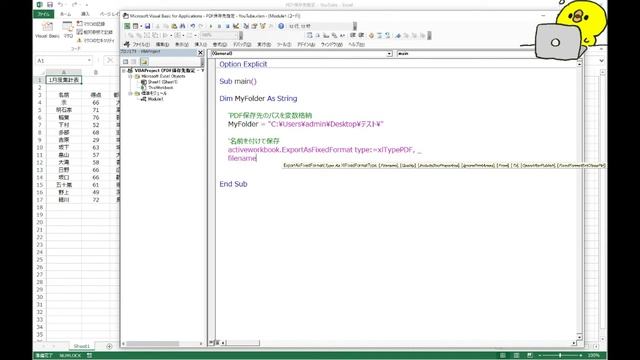
Task: Click the Sheet1 worksheet tab in Excel
Action: click(81, 346)
